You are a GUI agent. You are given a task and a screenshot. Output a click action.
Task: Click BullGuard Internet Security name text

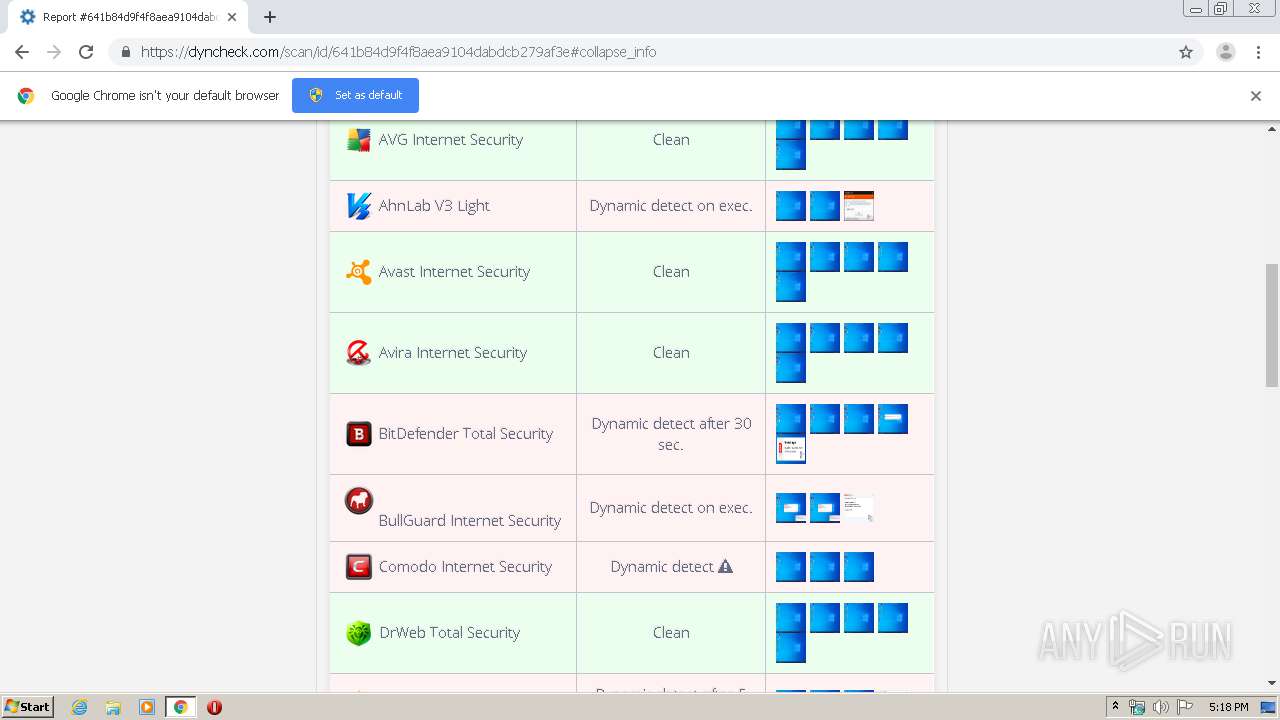coord(469,521)
